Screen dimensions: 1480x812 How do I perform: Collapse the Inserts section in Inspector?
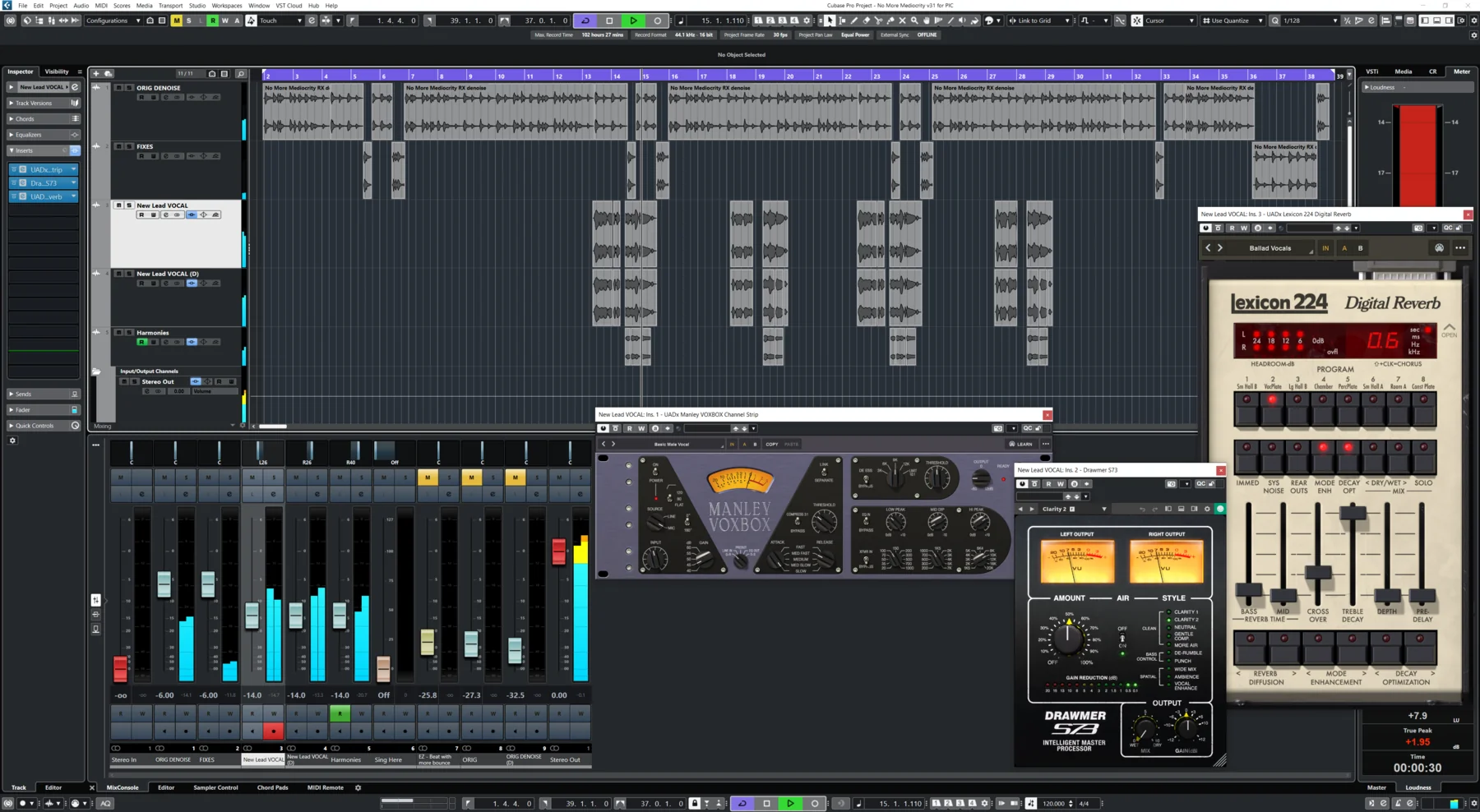[44, 150]
